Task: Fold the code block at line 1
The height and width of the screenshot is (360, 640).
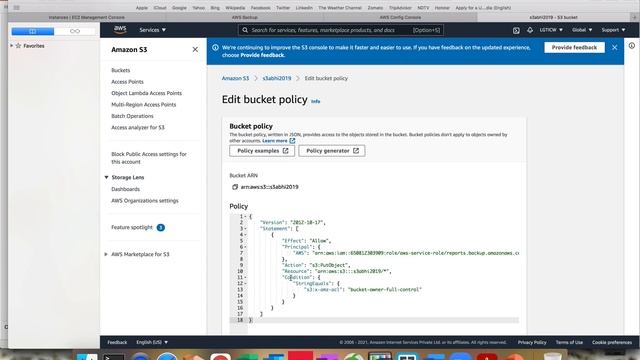Action: point(245,217)
